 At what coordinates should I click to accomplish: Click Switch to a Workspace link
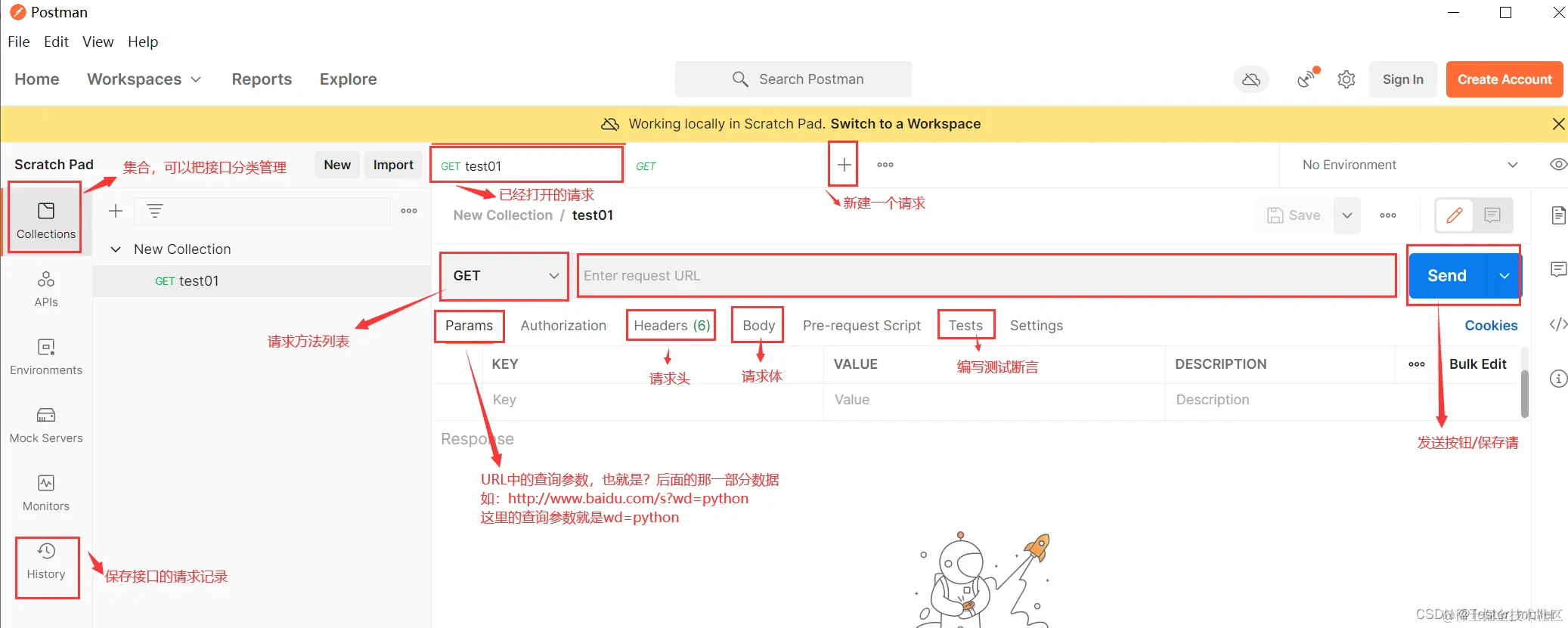(906, 124)
